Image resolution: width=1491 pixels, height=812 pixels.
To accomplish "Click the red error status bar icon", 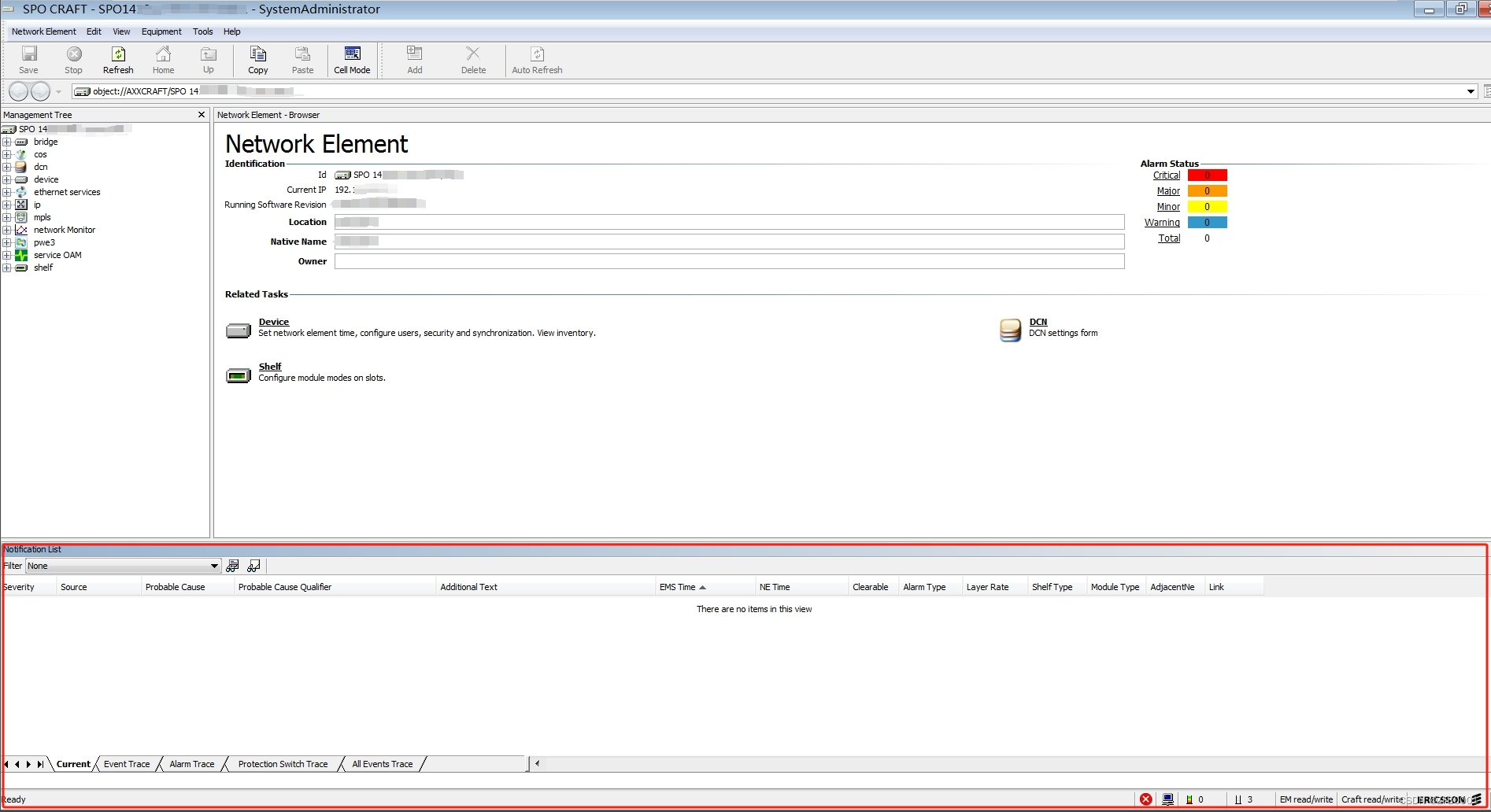I will pyautogui.click(x=1146, y=799).
